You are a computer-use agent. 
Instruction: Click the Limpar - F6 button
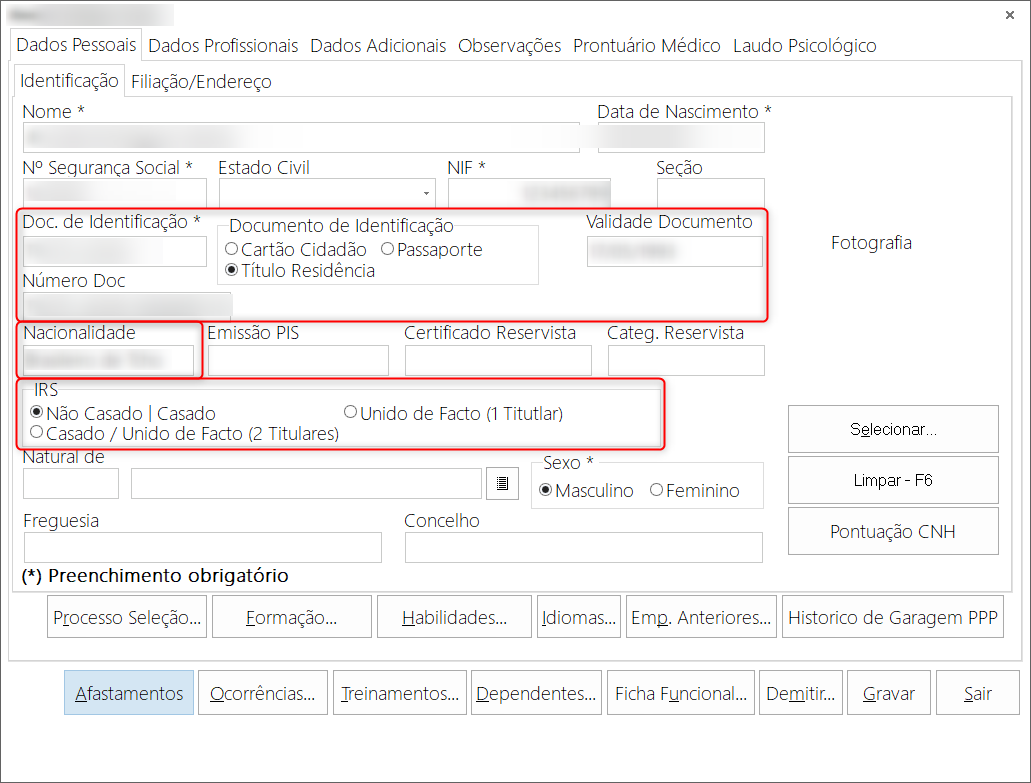click(893, 480)
